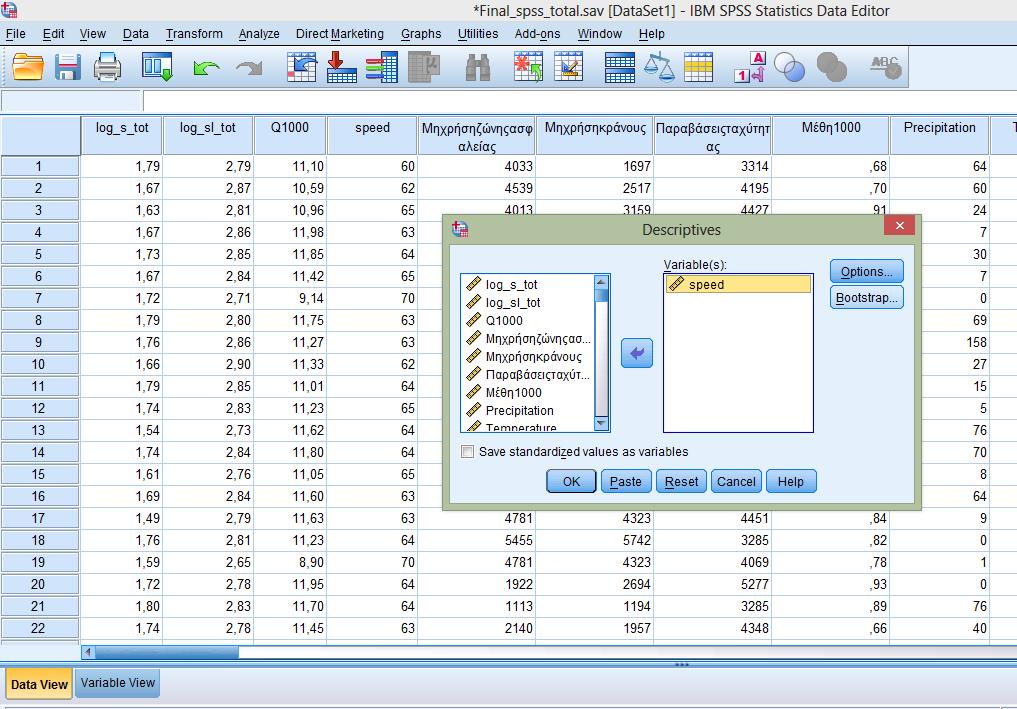Open the View menu
This screenshot has width=1017, height=709.
[93, 34]
